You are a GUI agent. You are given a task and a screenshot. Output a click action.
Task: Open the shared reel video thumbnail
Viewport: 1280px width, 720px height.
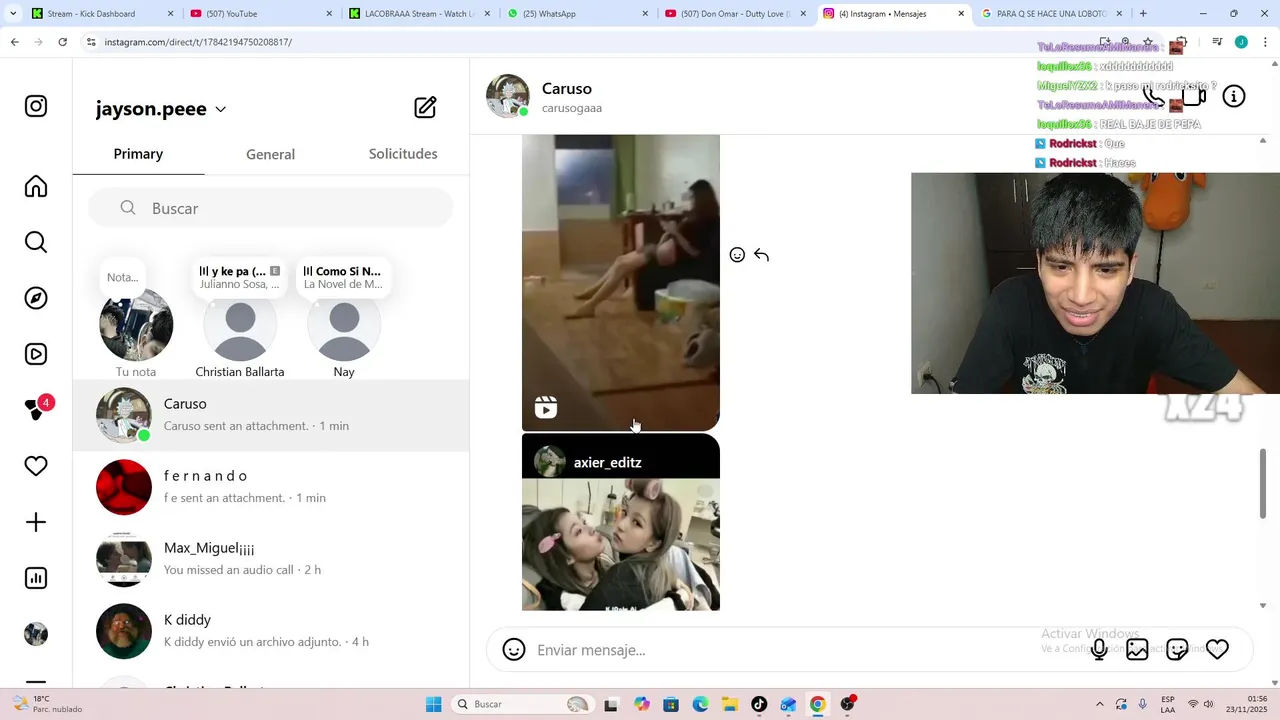[621, 283]
